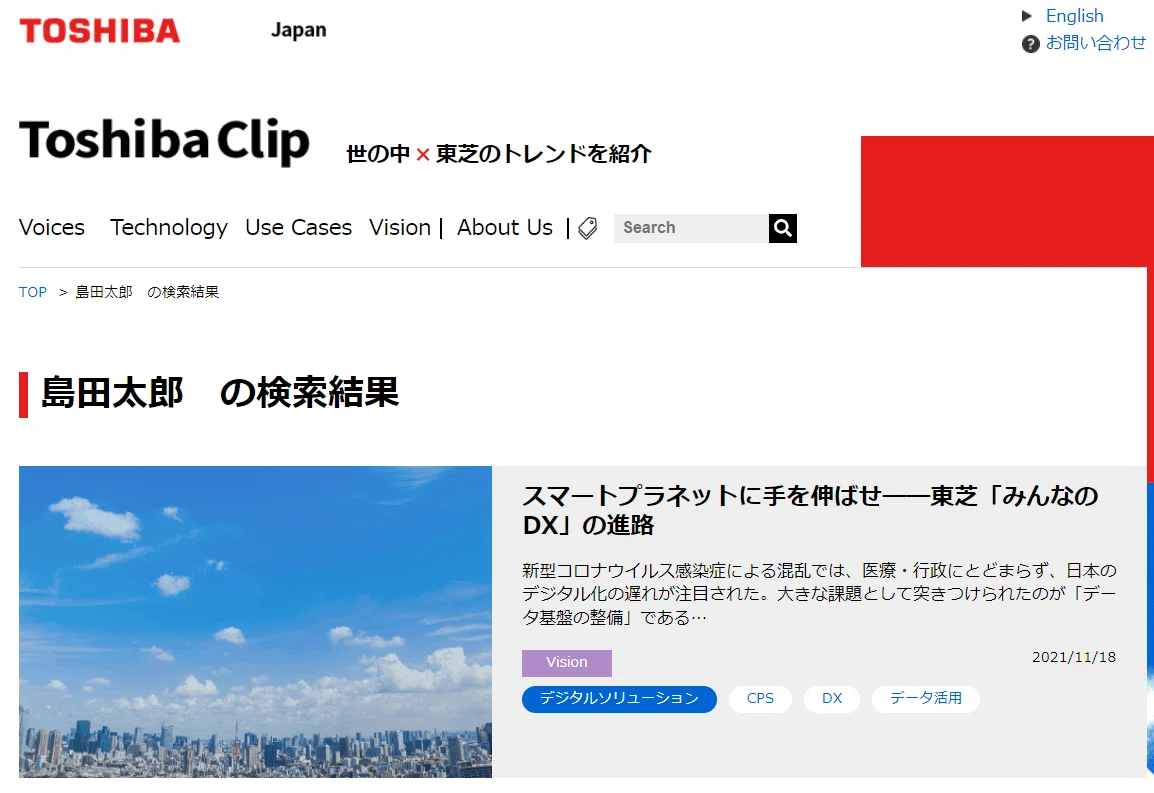Click the question mark help icon

click(x=1030, y=44)
